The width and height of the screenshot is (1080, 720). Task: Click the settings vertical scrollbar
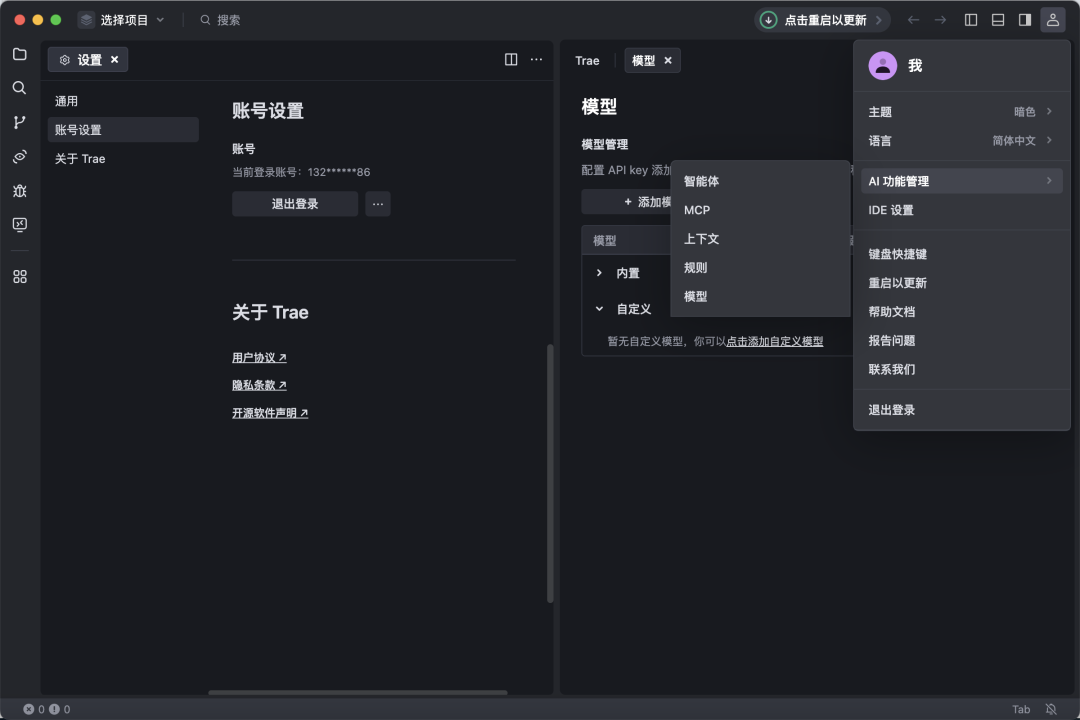coord(550,473)
